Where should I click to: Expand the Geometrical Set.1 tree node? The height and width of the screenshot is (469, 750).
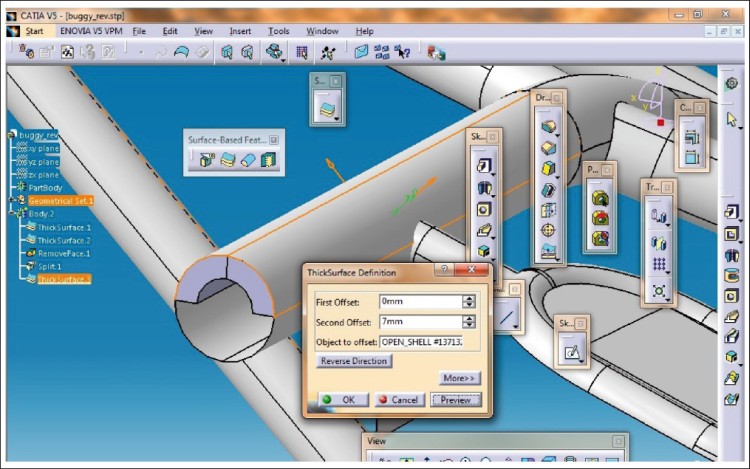pos(12,201)
